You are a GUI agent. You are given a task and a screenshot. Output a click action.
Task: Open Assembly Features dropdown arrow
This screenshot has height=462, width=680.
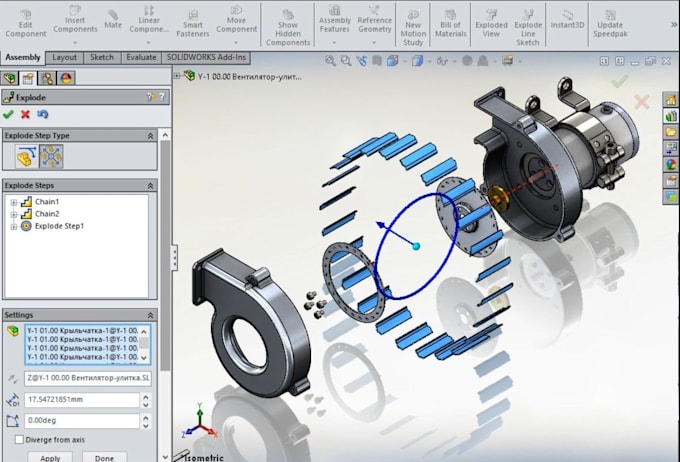pos(334,43)
